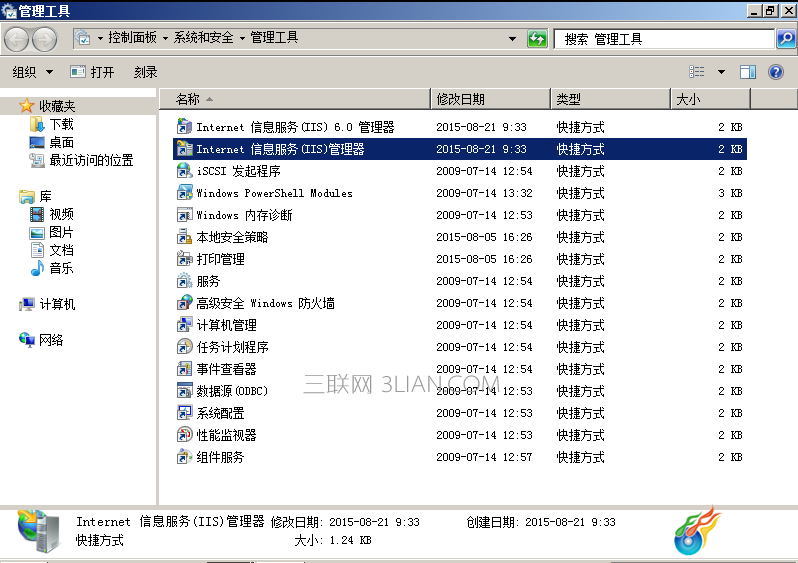This screenshot has height=563, width=798.
Task: Select the 服务 gear icon
Action: [x=184, y=280]
